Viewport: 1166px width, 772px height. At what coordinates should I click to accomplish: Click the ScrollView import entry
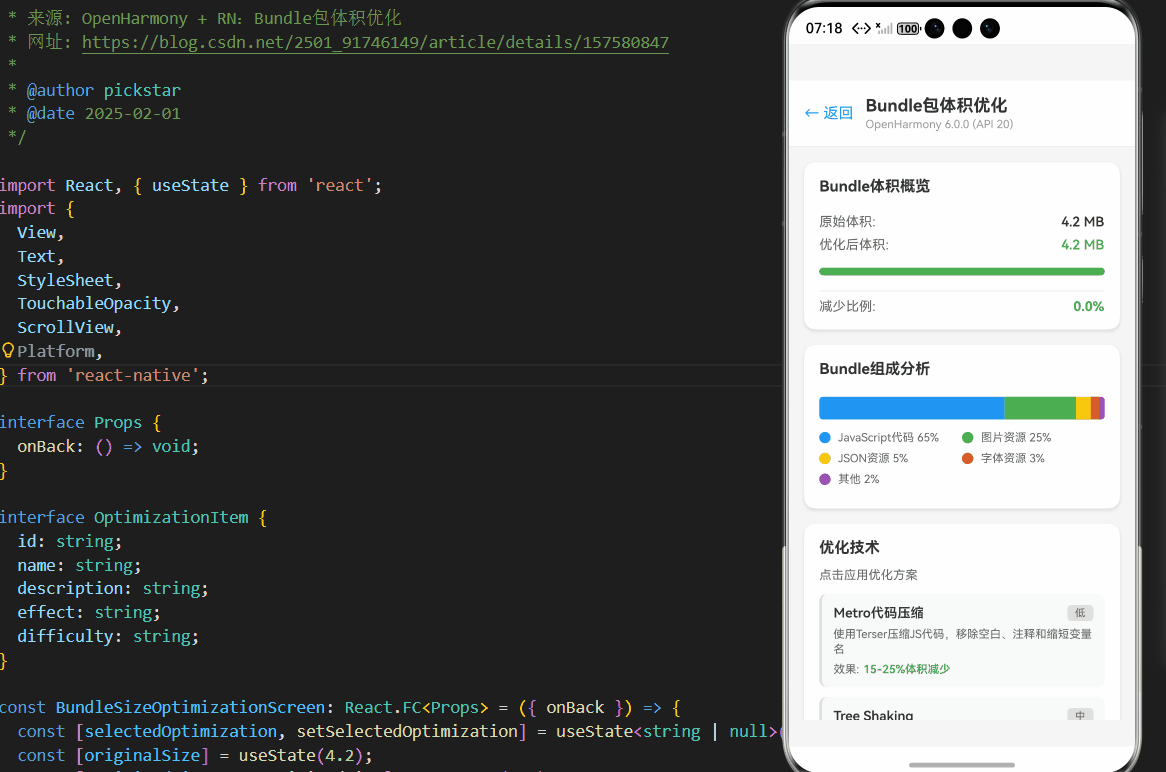point(65,327)
